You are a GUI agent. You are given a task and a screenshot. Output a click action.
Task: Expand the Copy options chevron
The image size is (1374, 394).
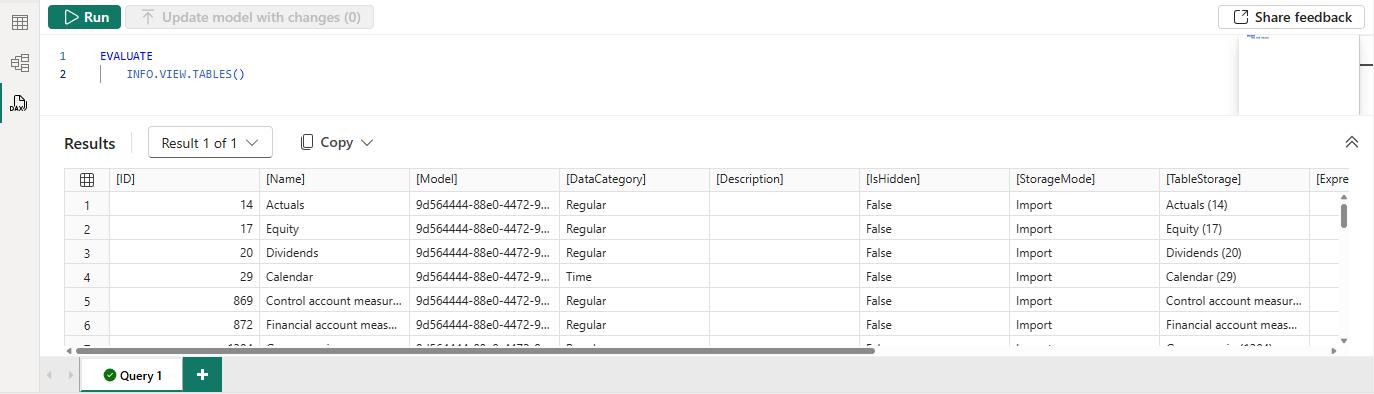point(367,143)
